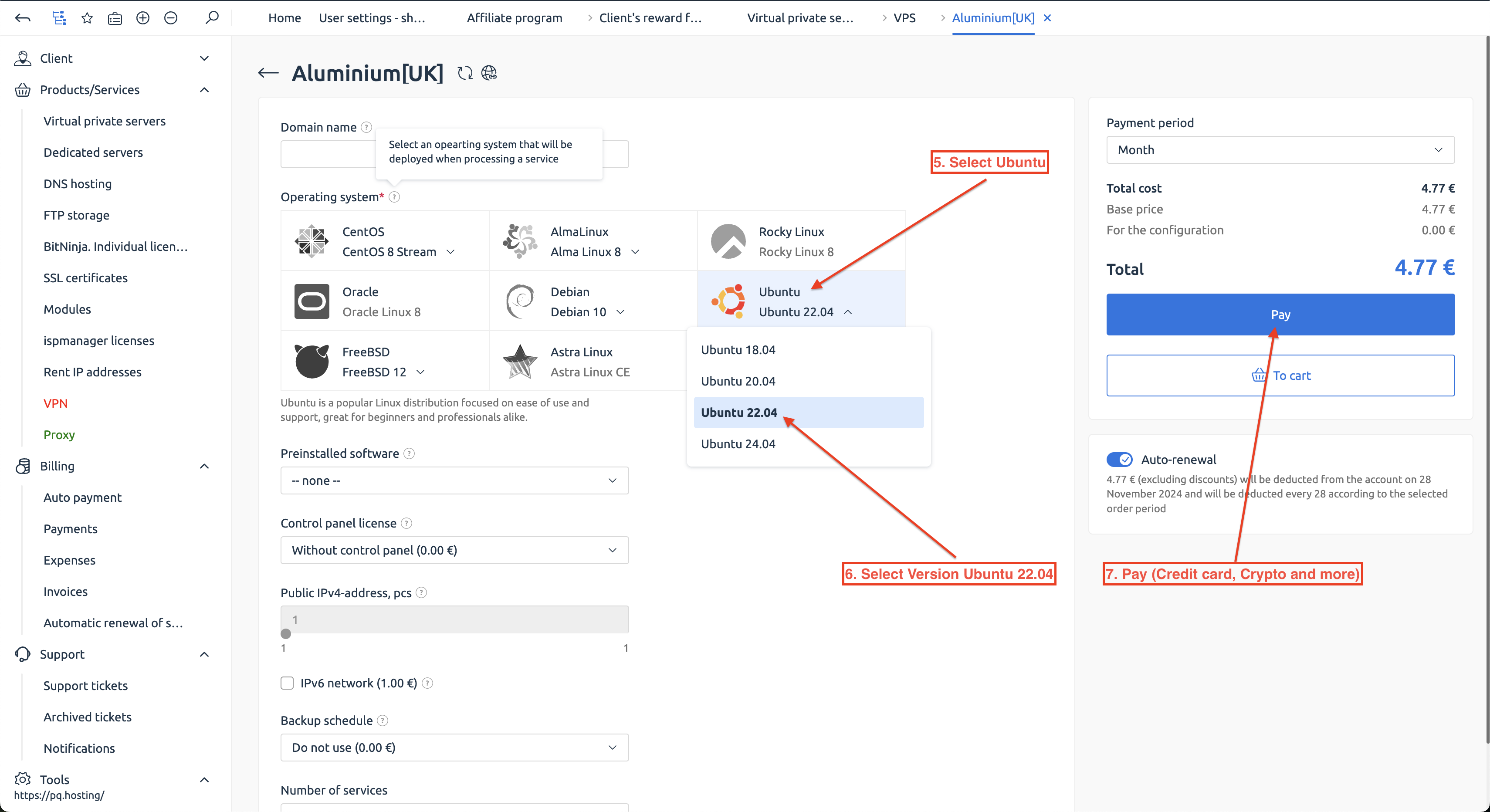Toggle the Auto-renewal switch
Screen dimensions: 1490x812
(1119, 459)
